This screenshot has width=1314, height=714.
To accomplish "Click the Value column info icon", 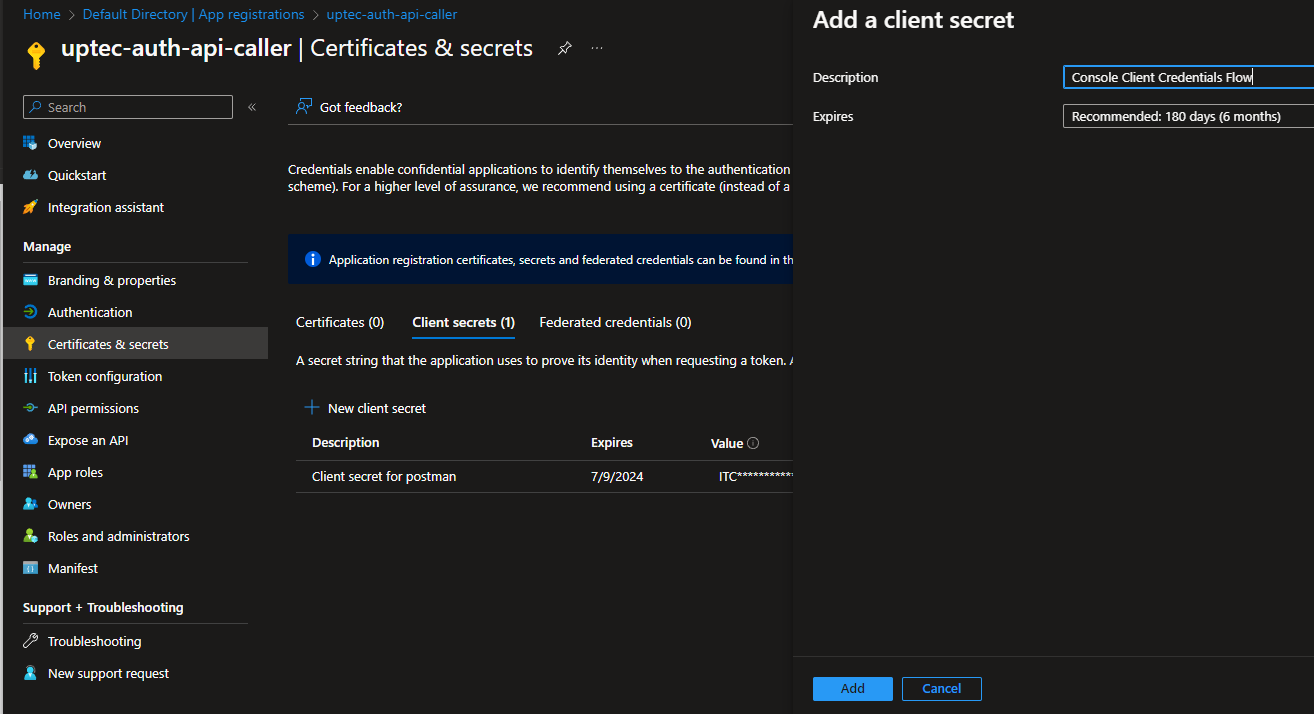I will click(753, 443).
